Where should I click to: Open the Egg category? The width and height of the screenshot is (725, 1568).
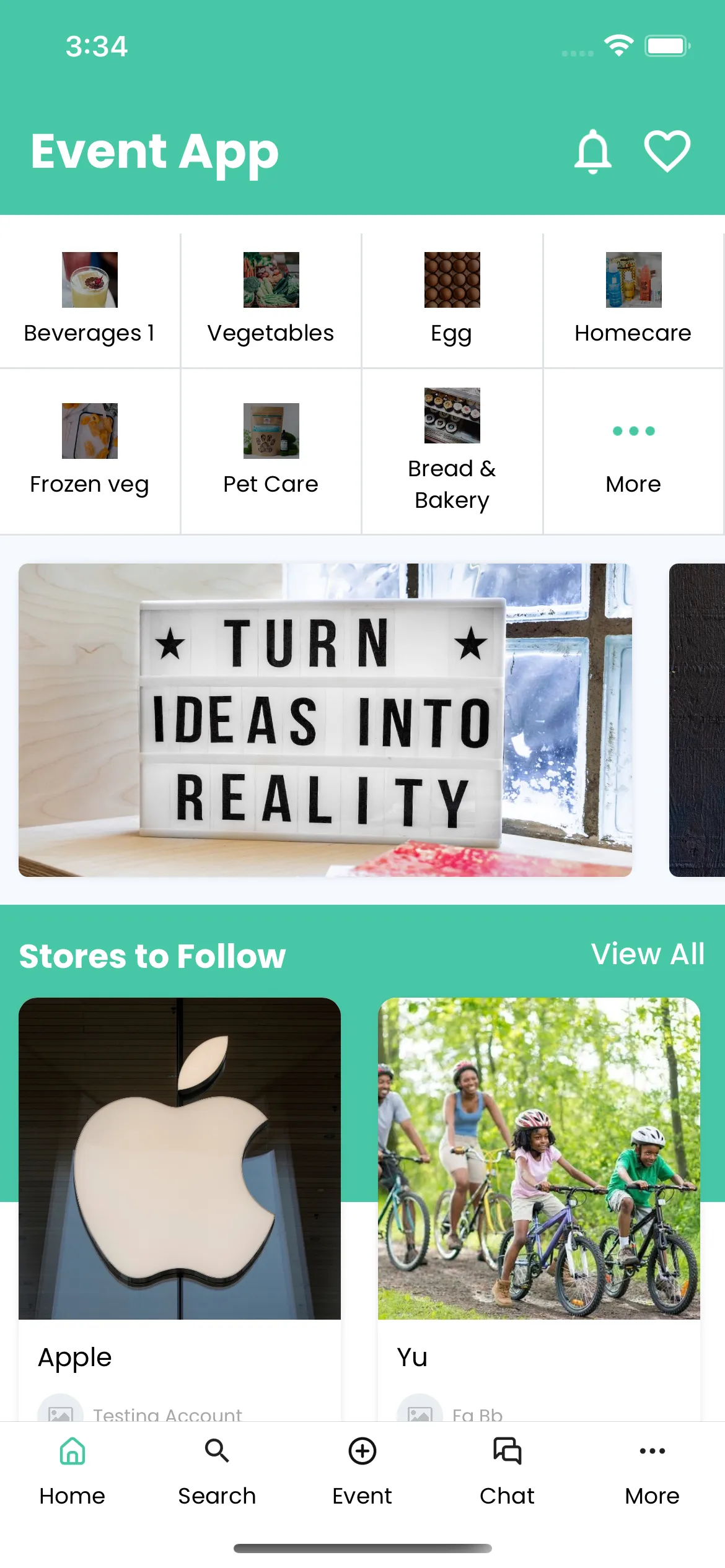tap(452, 301)
